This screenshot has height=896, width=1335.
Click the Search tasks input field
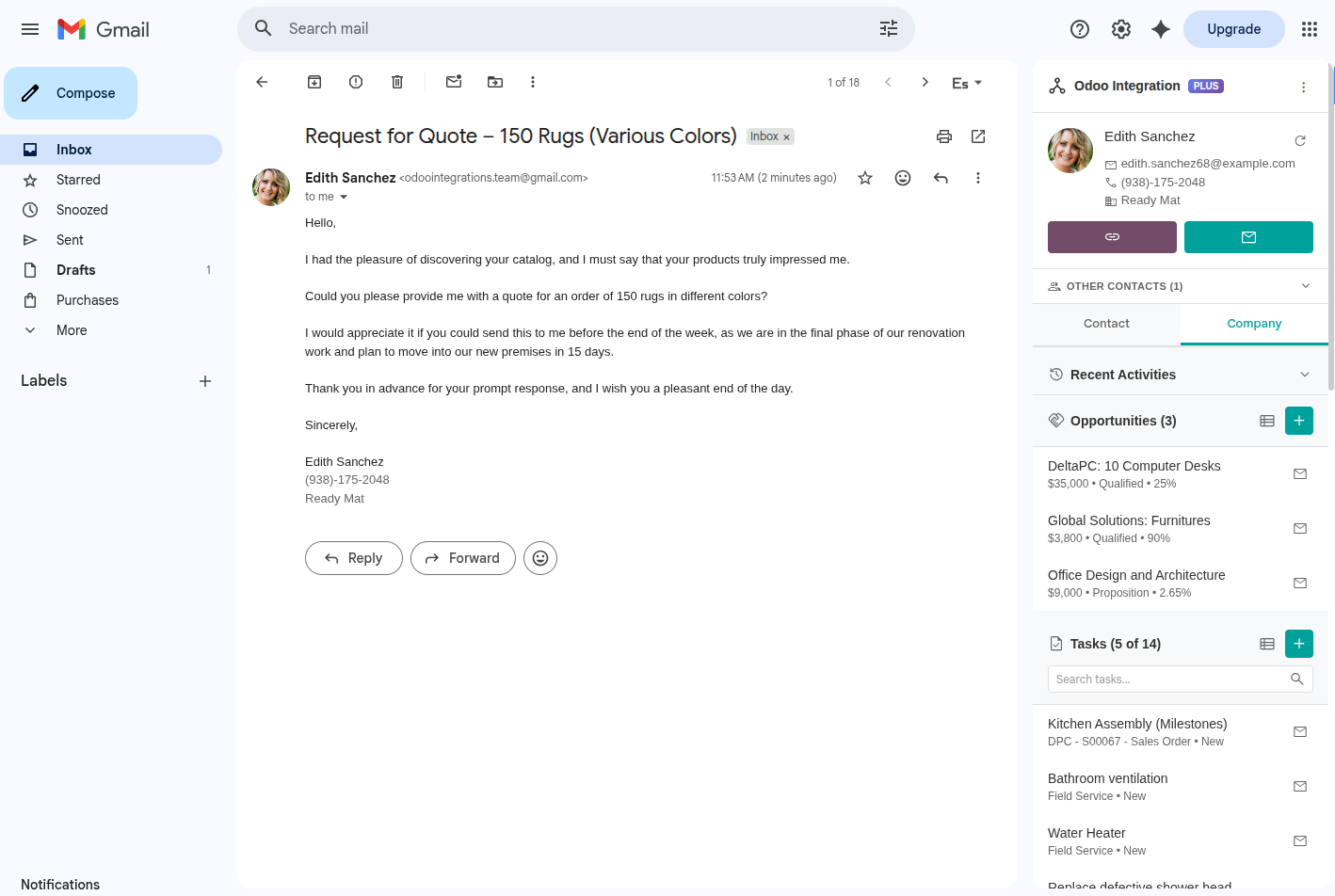point(1172,679)
